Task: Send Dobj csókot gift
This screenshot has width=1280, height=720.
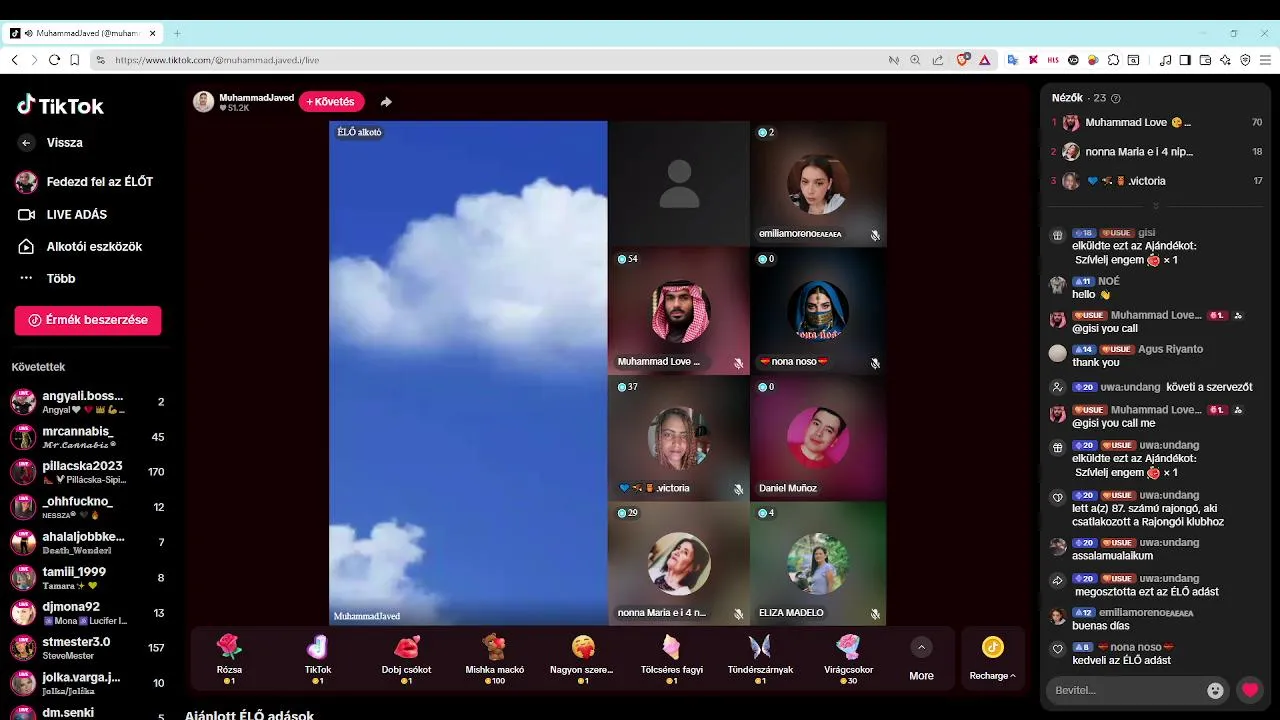Action: [x=406, y=659]
